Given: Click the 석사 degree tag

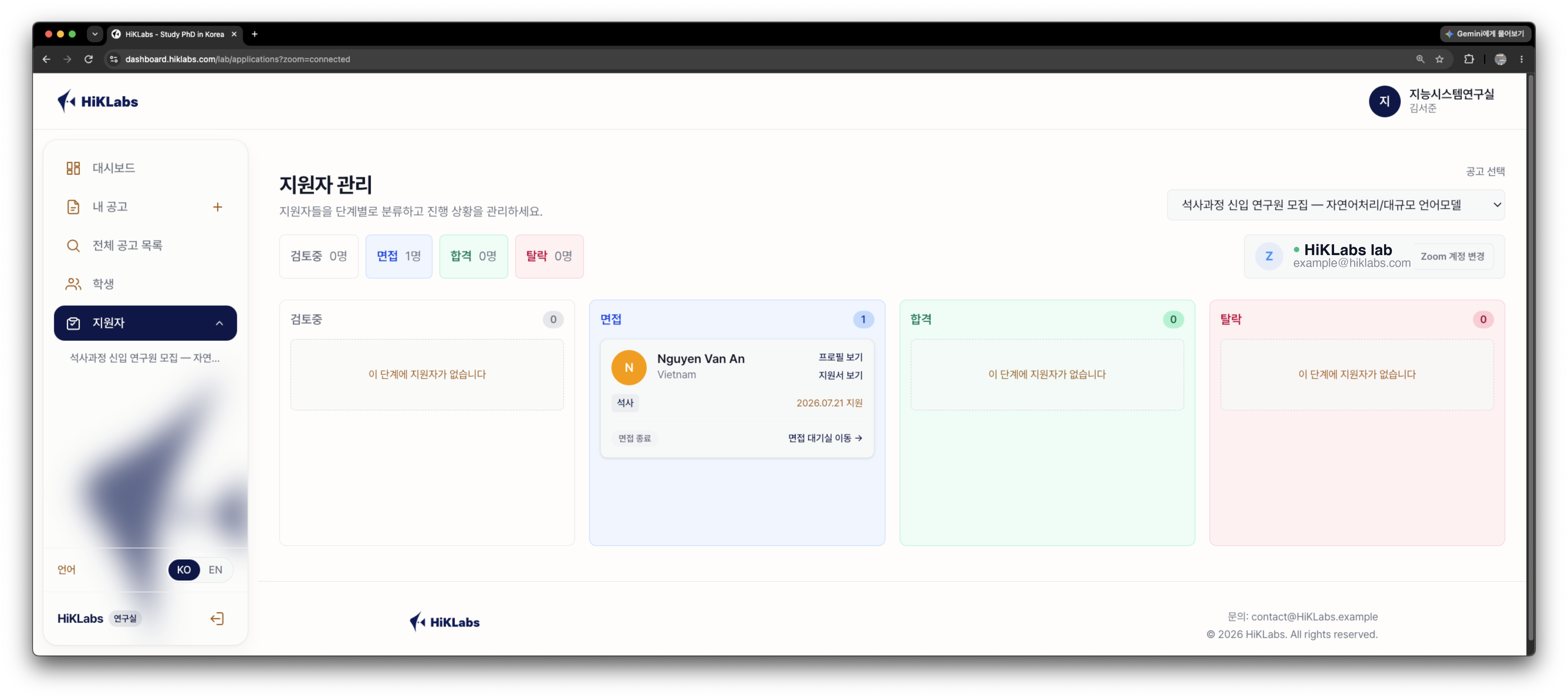Looking at the screenshot, I should tap(625, 403).
